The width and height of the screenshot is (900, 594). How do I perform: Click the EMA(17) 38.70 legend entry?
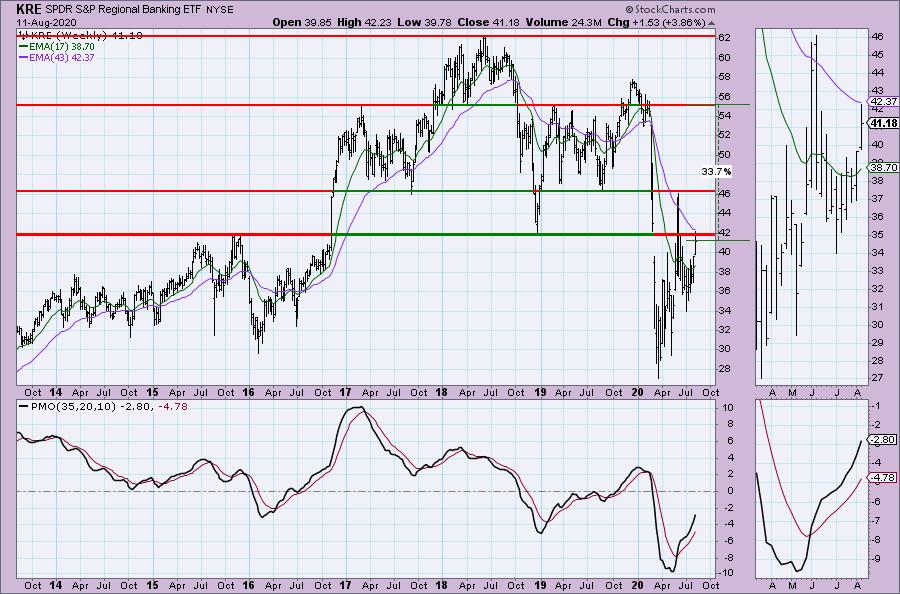tap(62, 46)
